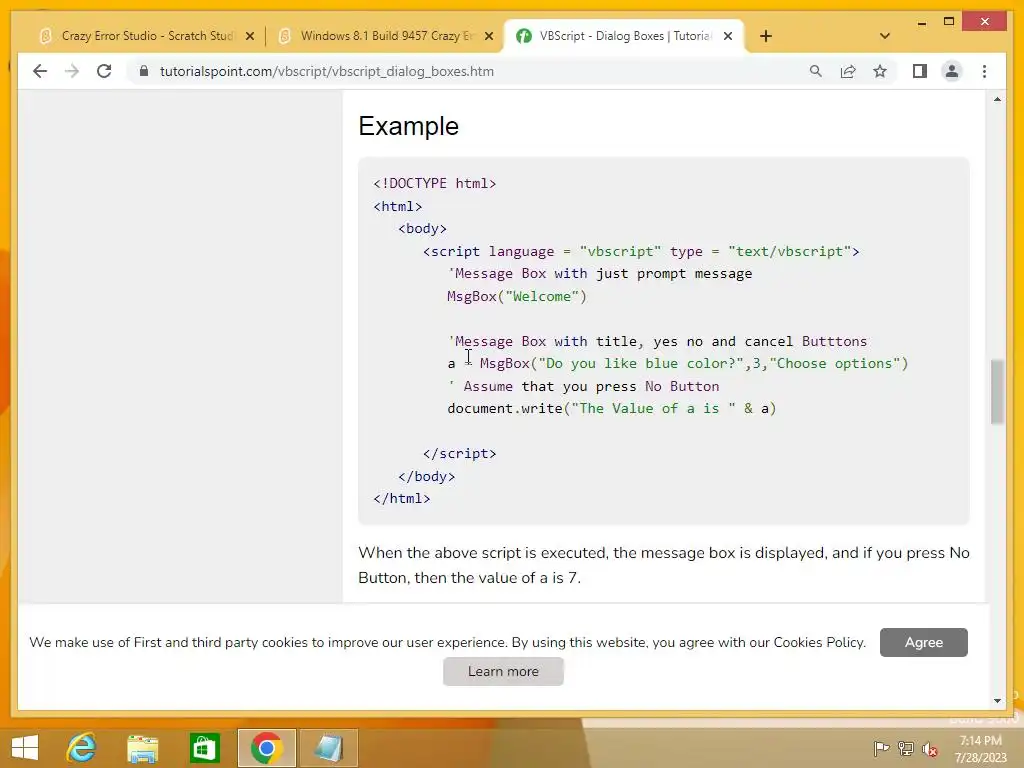Screen dimensions: 1024x768
Task: Open the Windows Start button
Action: point(25,748)
